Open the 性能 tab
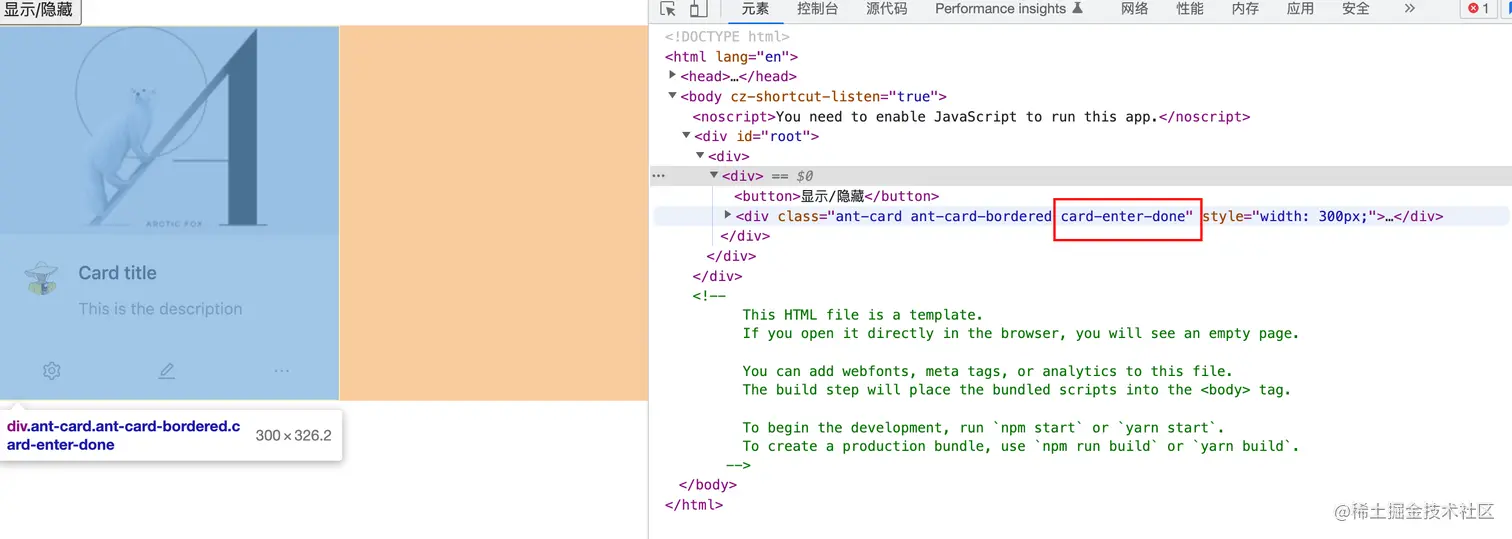1512x539 pixels. pyautogui.click(x=1190, y=9)
